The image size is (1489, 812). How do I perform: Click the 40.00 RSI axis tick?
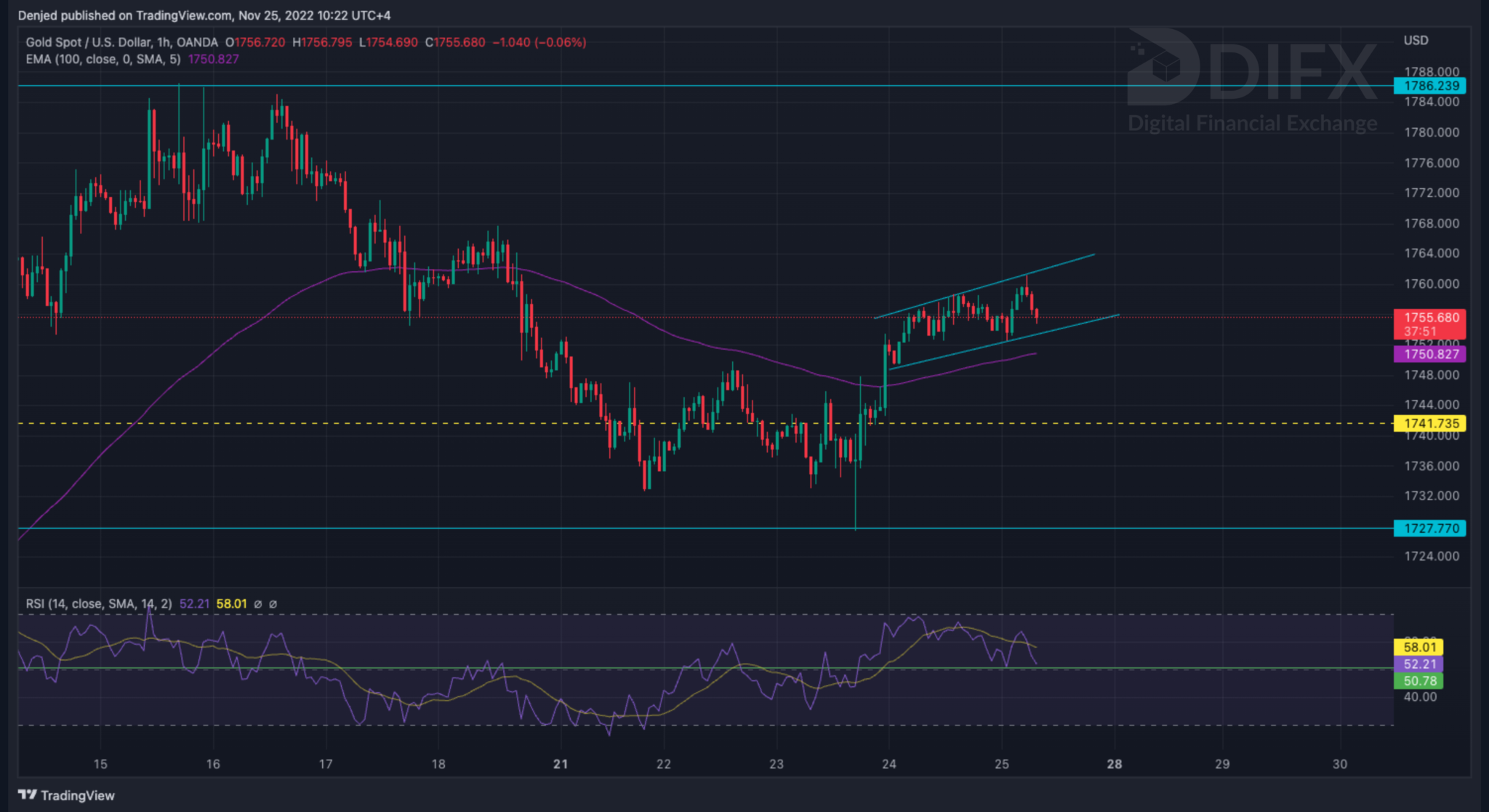click(1420, 696)
